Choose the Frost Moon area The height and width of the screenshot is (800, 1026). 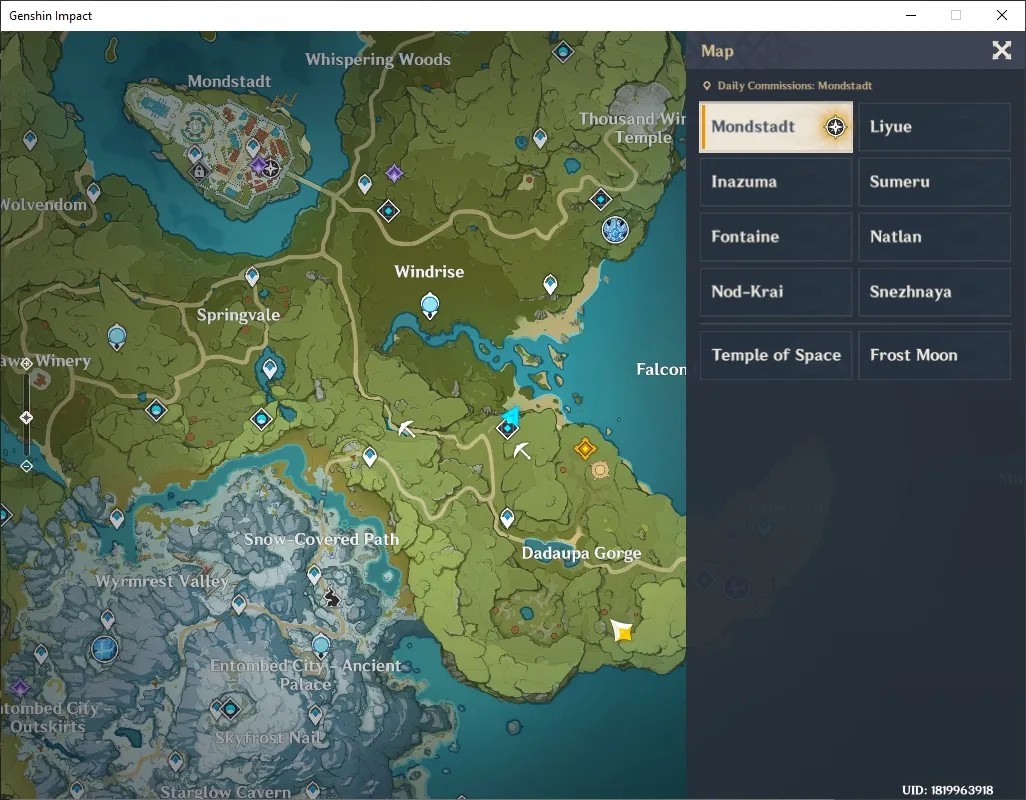tap(934, 355)
